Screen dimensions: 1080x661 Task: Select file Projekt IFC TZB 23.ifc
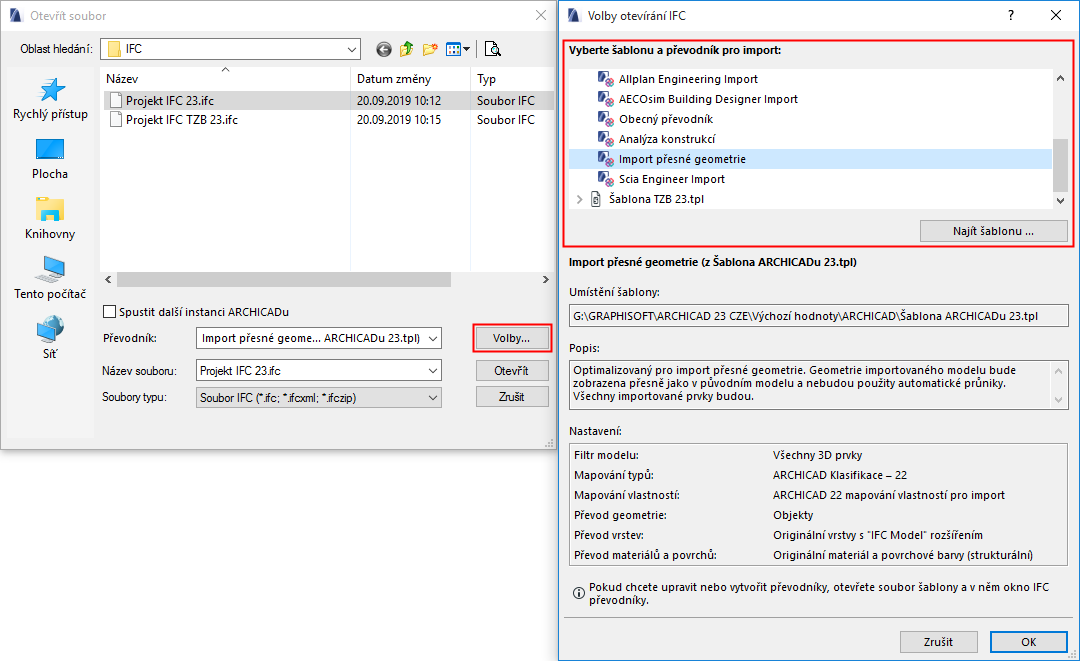(328, 120)
